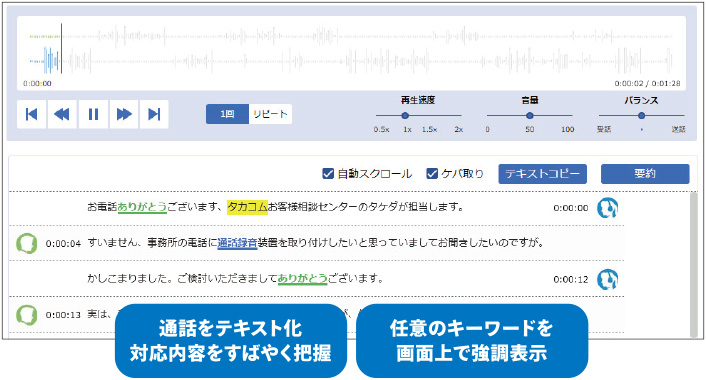Viewport: 706px width, 380px height.
Task: Rewind the call playback
Action: 62,114
